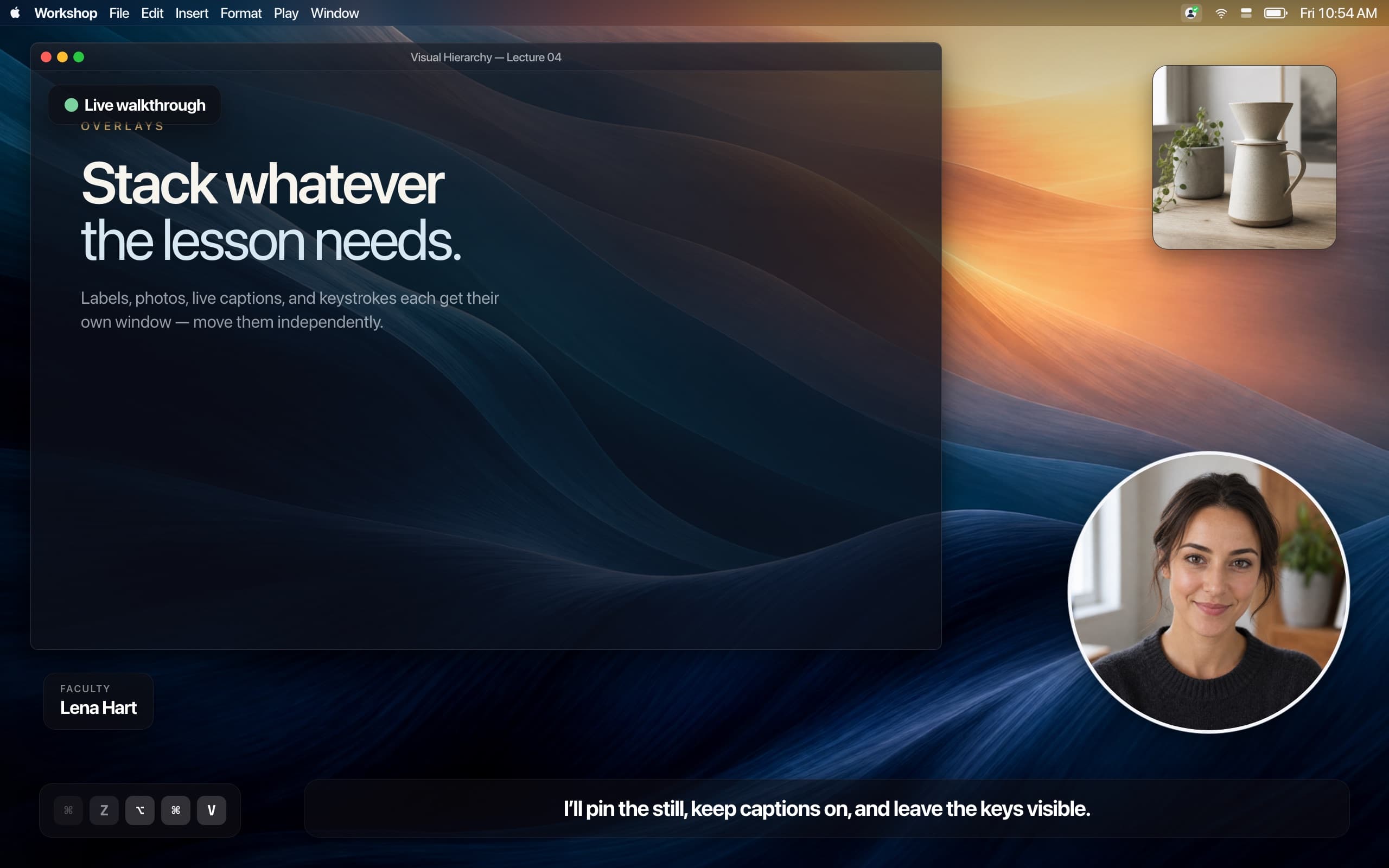Open the Workshop app menu

point(66,12)
